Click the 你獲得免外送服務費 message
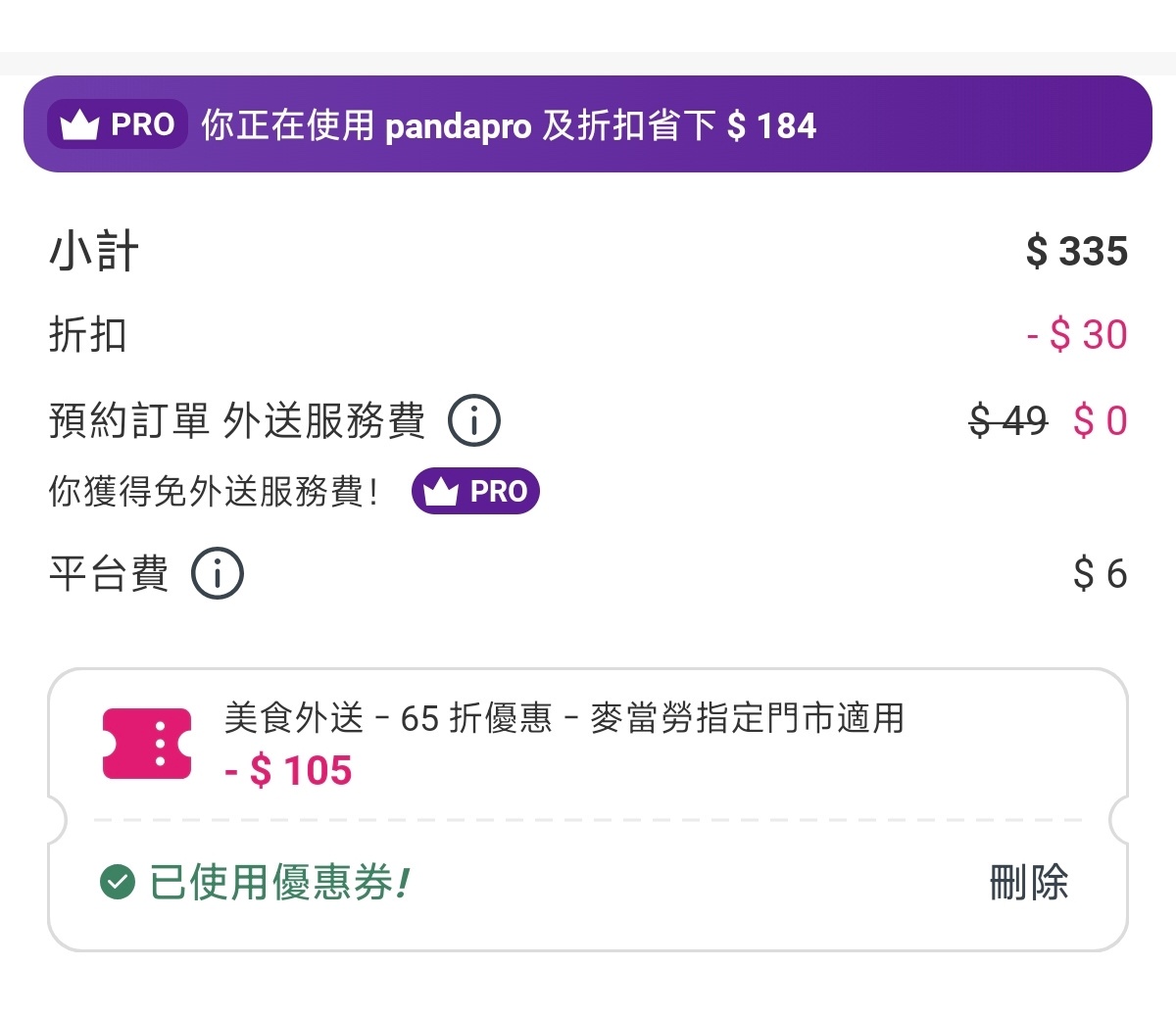The height and width of the screenshot is (1016, 1176). (x=214, y=491)
